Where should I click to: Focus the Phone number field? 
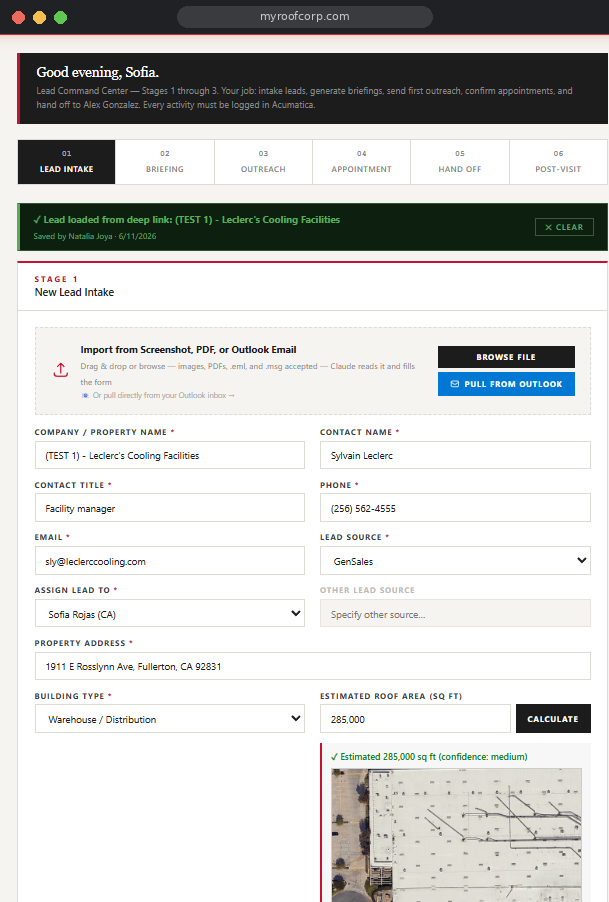click(x=455, y=508)
